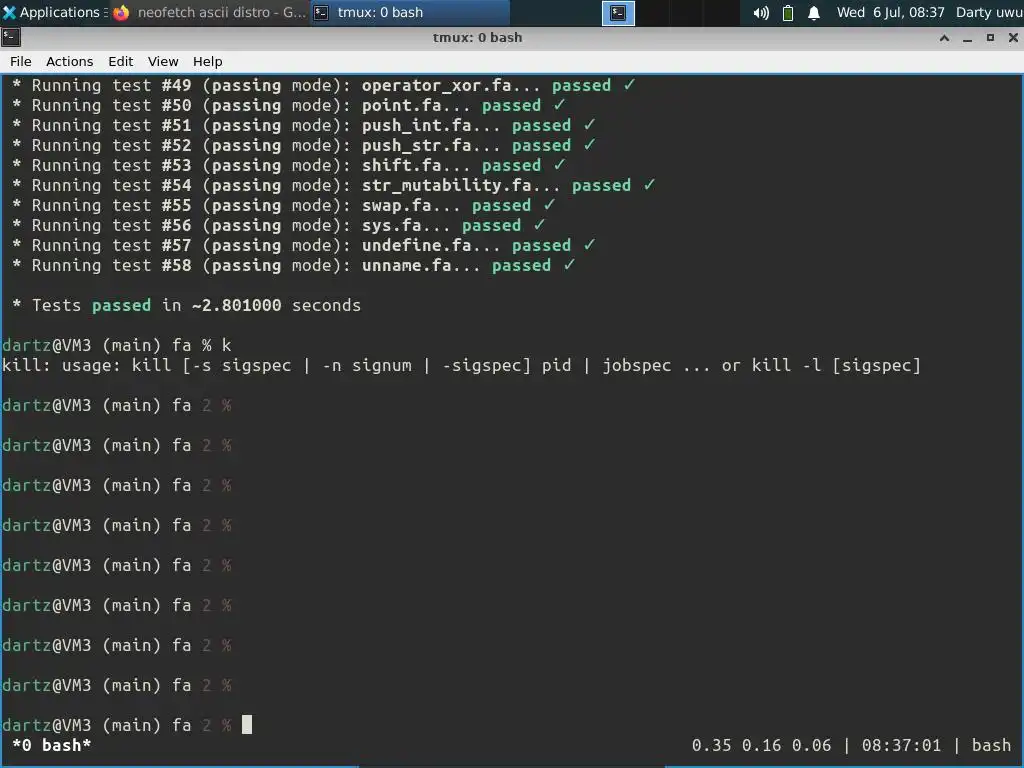Click the load average 0.35 0.16 0.06

761,745
